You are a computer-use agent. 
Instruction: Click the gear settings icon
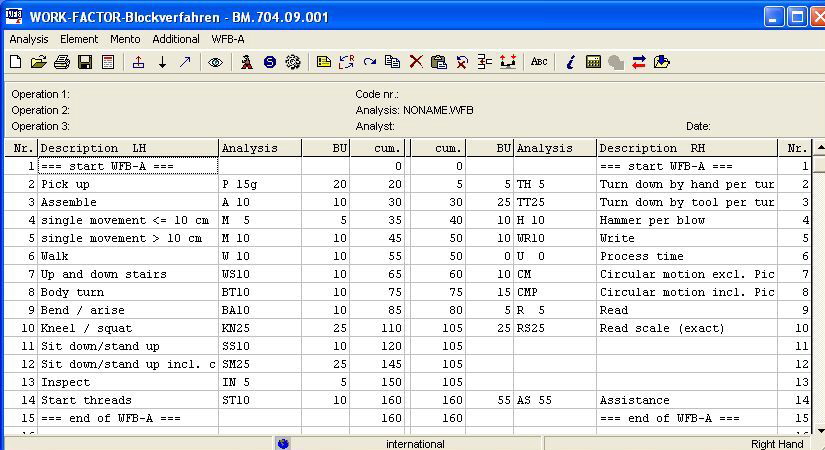[293, 62]
